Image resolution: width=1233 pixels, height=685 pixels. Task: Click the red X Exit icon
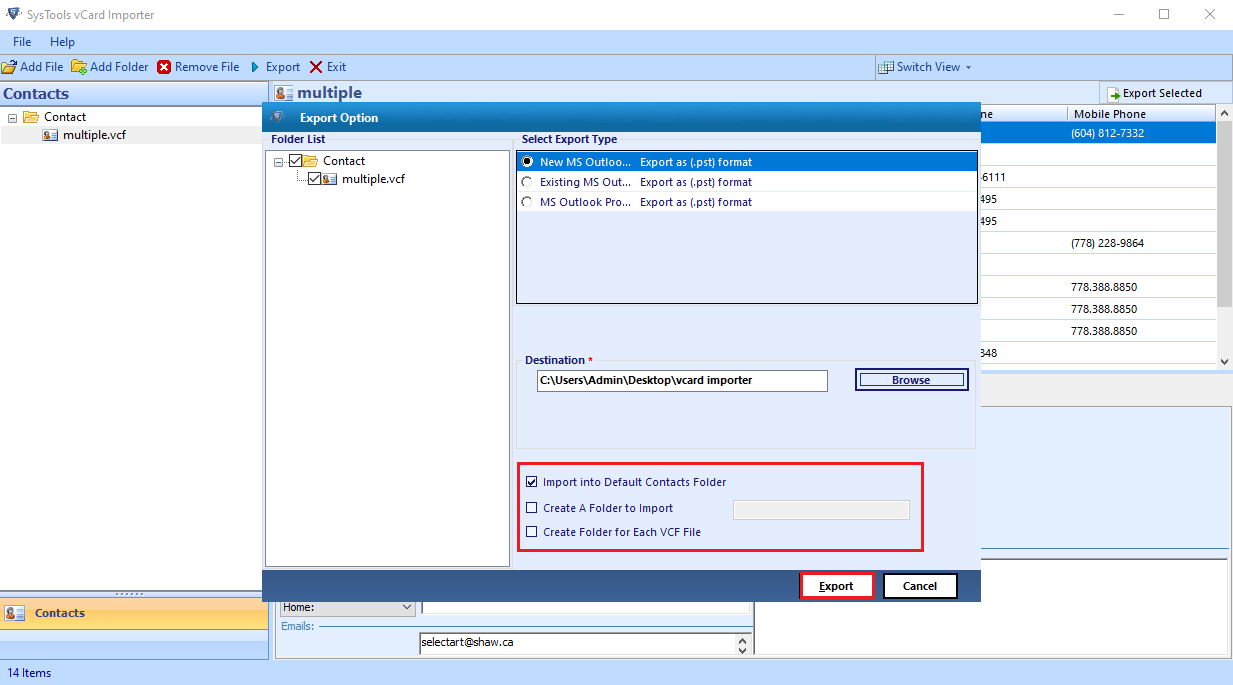click(x=316, y=67)
